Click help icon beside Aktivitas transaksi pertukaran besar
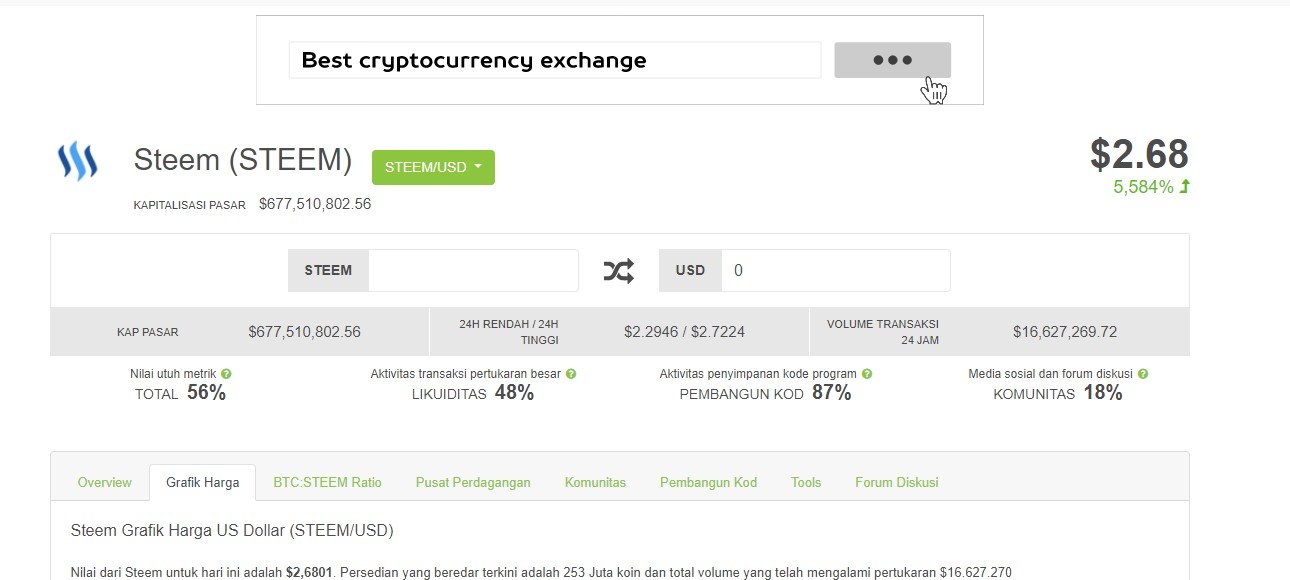This screenshot has height=580, width=1290. [571, 374]
